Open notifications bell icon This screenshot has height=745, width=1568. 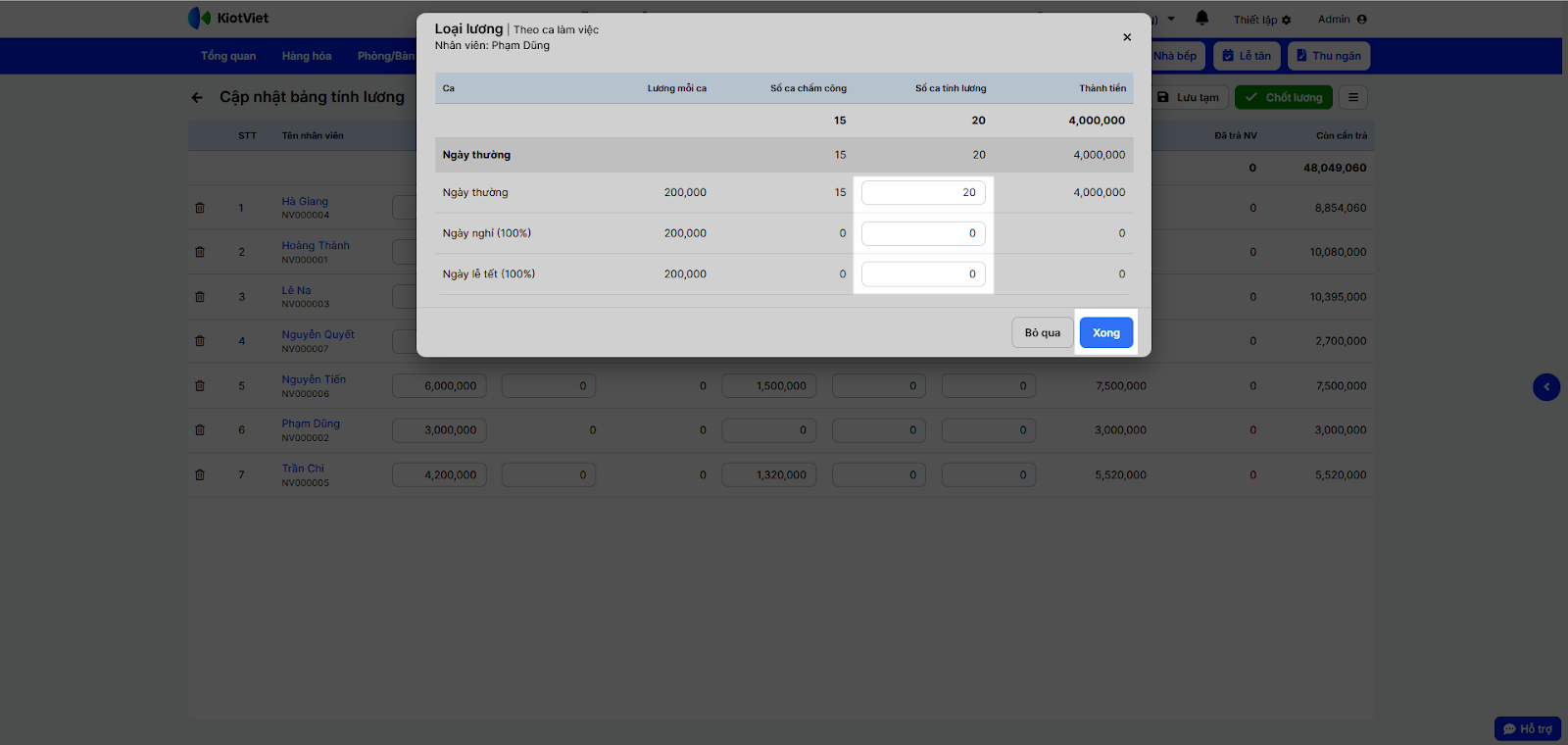pyautogui.click(x=1201, y=19)
